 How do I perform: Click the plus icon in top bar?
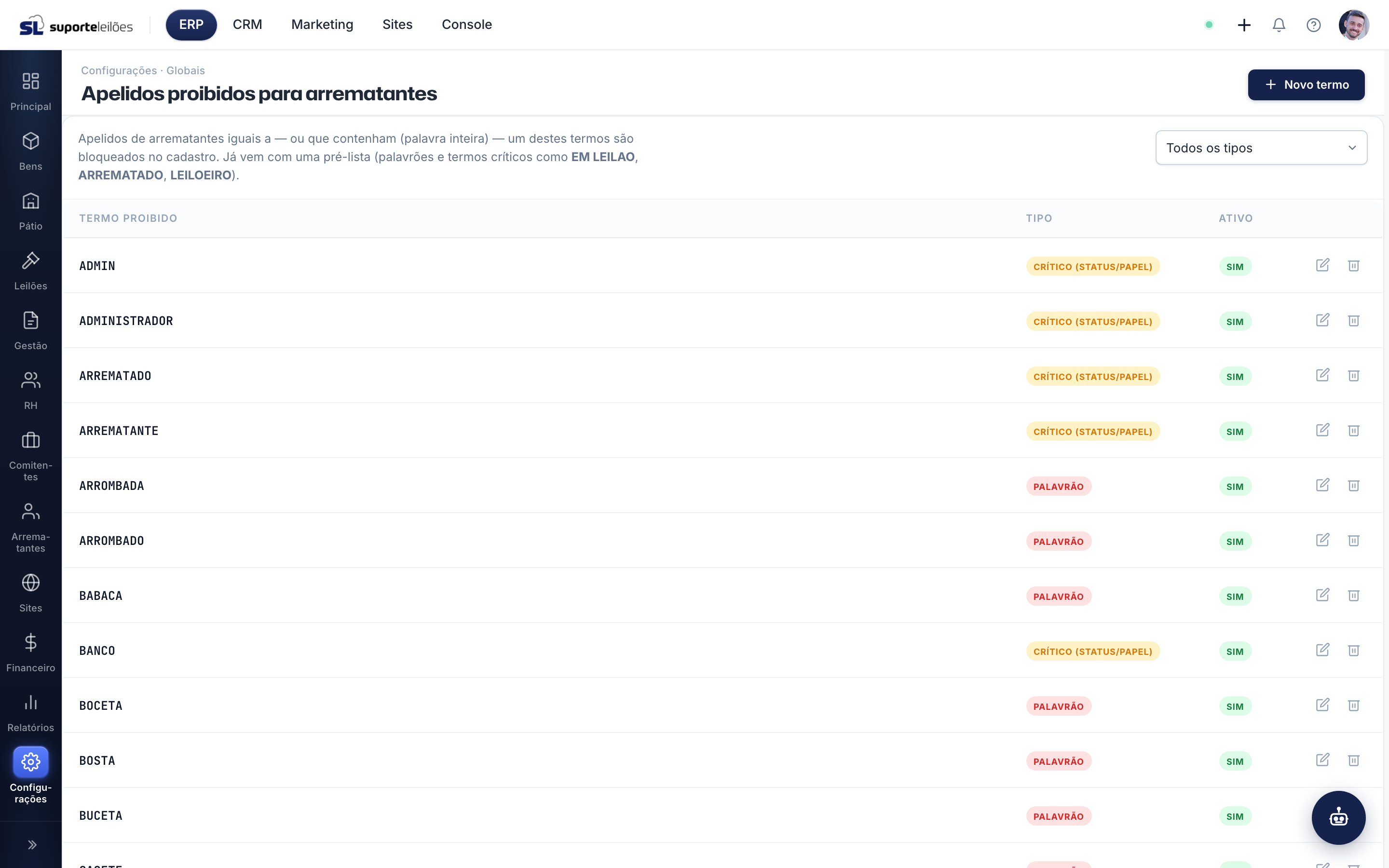(x=1244, y=25)
